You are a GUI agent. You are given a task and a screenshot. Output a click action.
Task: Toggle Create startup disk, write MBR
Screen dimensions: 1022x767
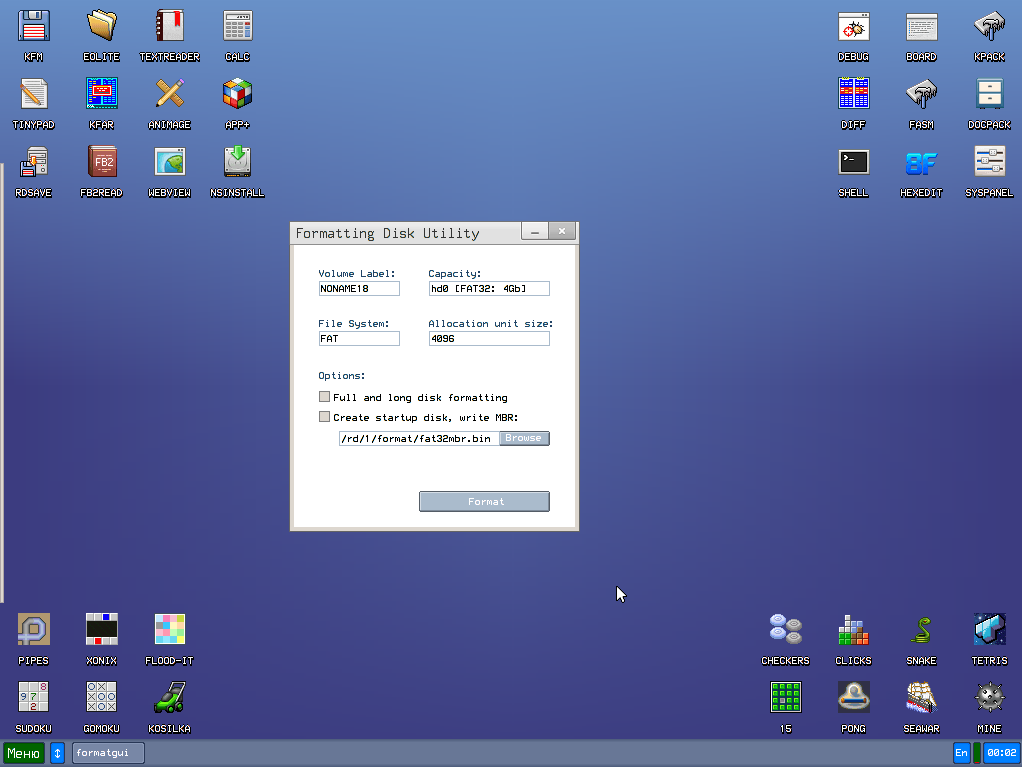[x=324, y=417]
